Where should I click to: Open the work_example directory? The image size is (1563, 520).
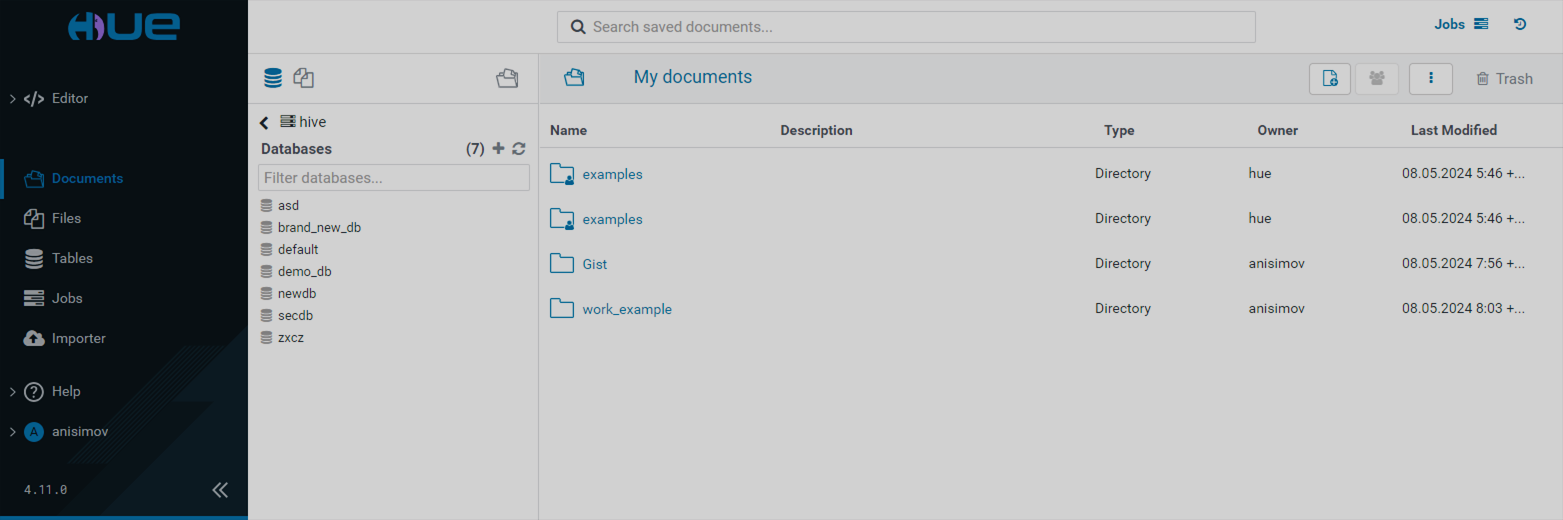pyautogui.click(x=626, y=309)
